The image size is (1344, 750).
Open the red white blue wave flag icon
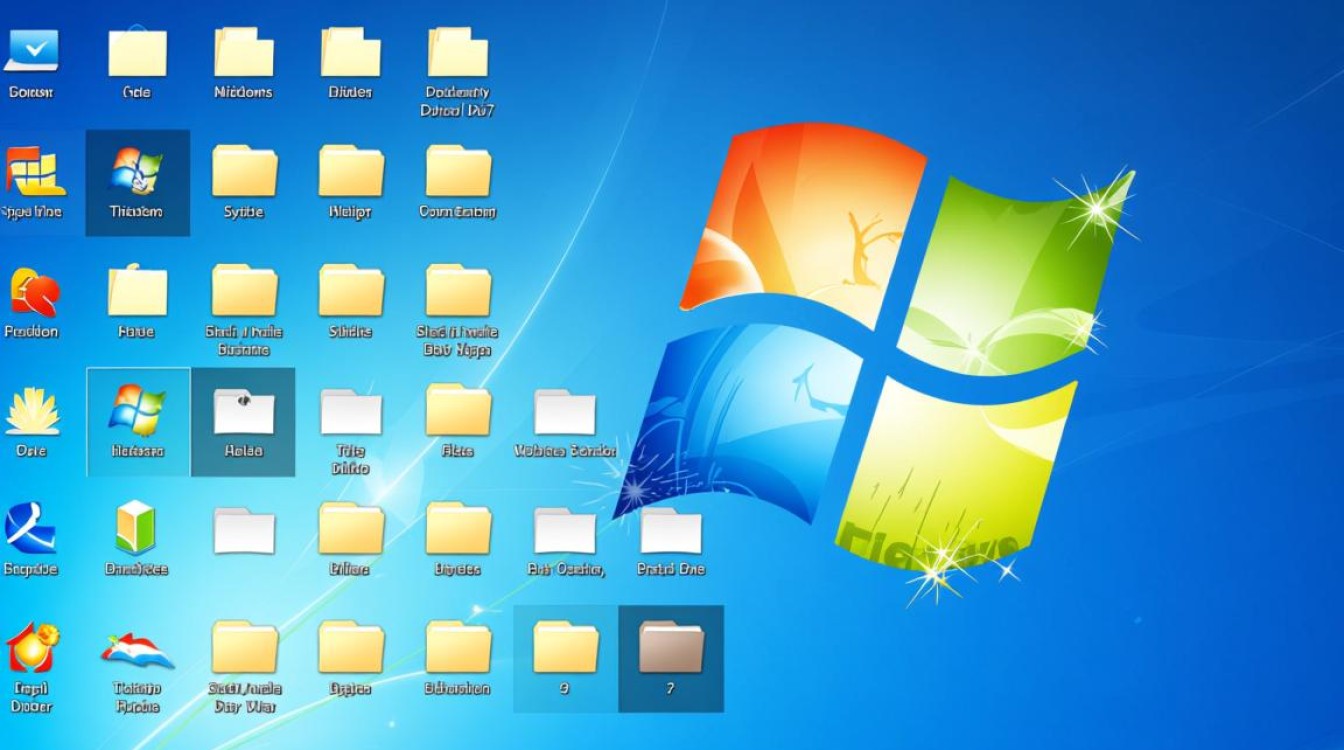(137, 650)
